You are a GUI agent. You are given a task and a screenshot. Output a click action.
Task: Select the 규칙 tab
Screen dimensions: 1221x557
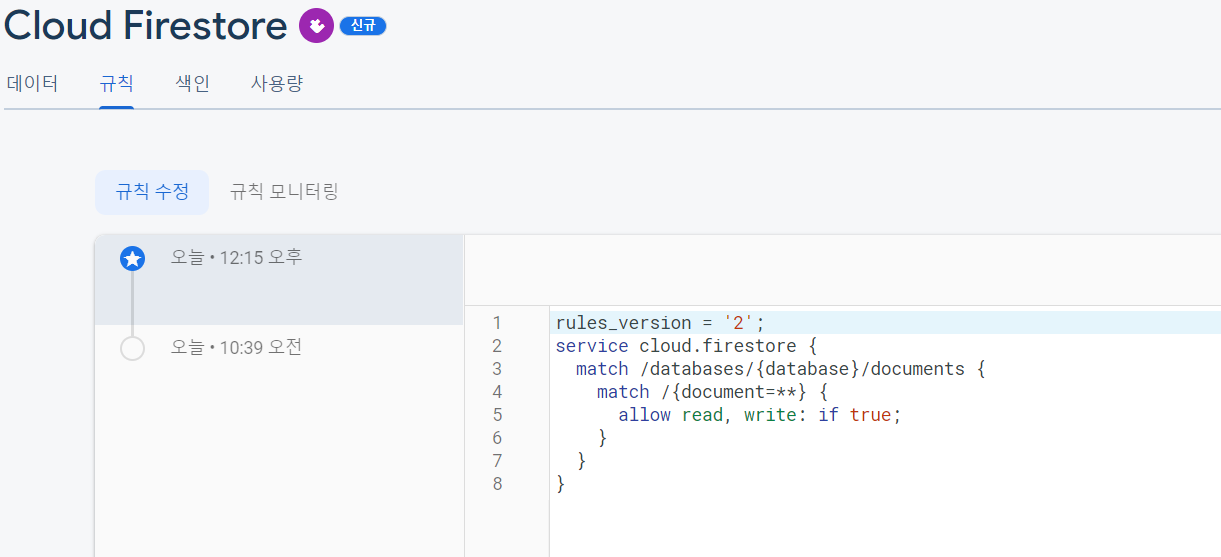point(116,84)
